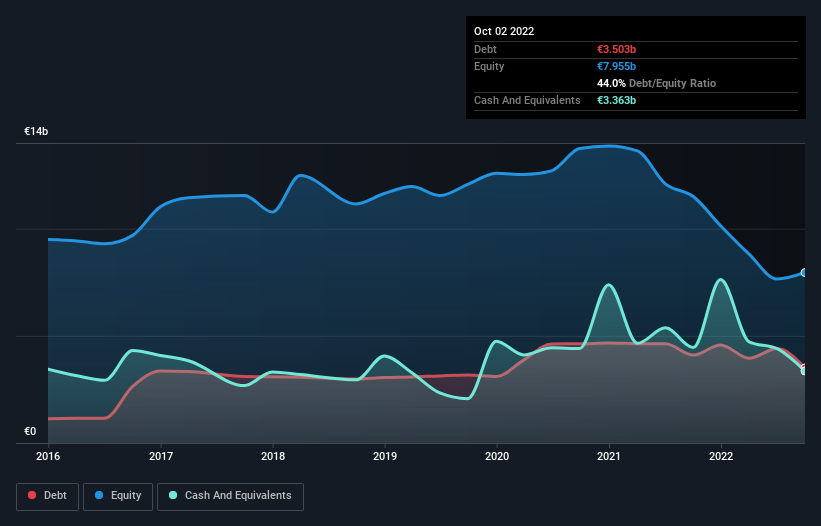The image size is (821, 526).
Task: Click the Equity row label in tooltip
Action: point(489,66)
